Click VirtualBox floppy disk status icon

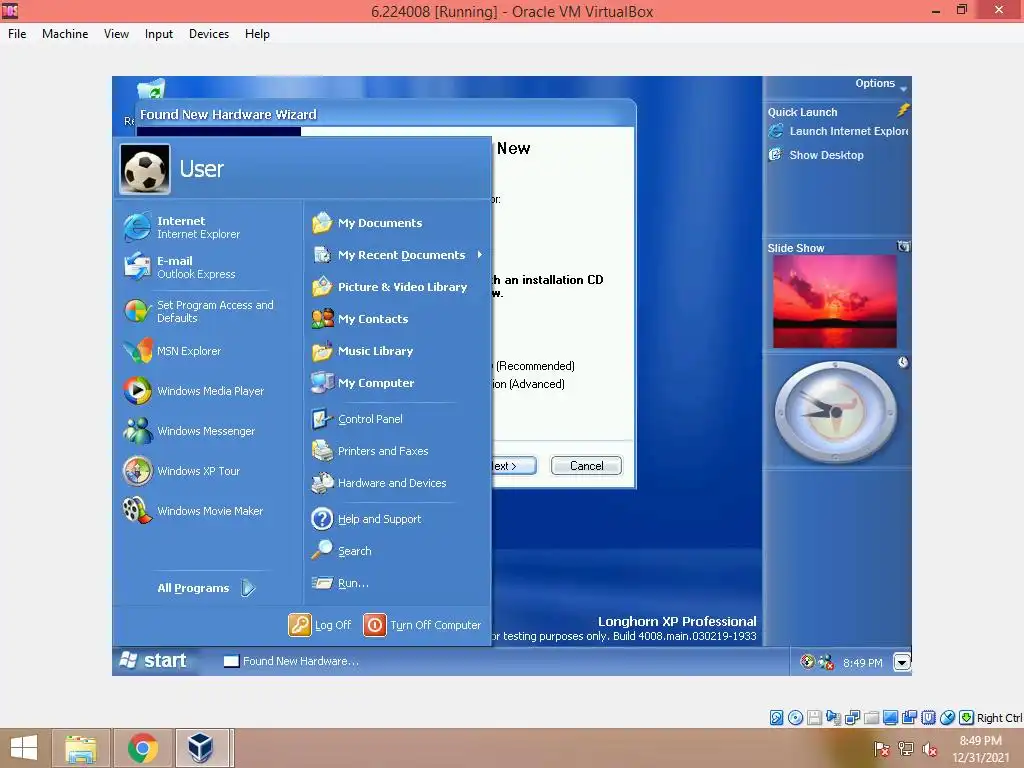(x=814, y=718)
